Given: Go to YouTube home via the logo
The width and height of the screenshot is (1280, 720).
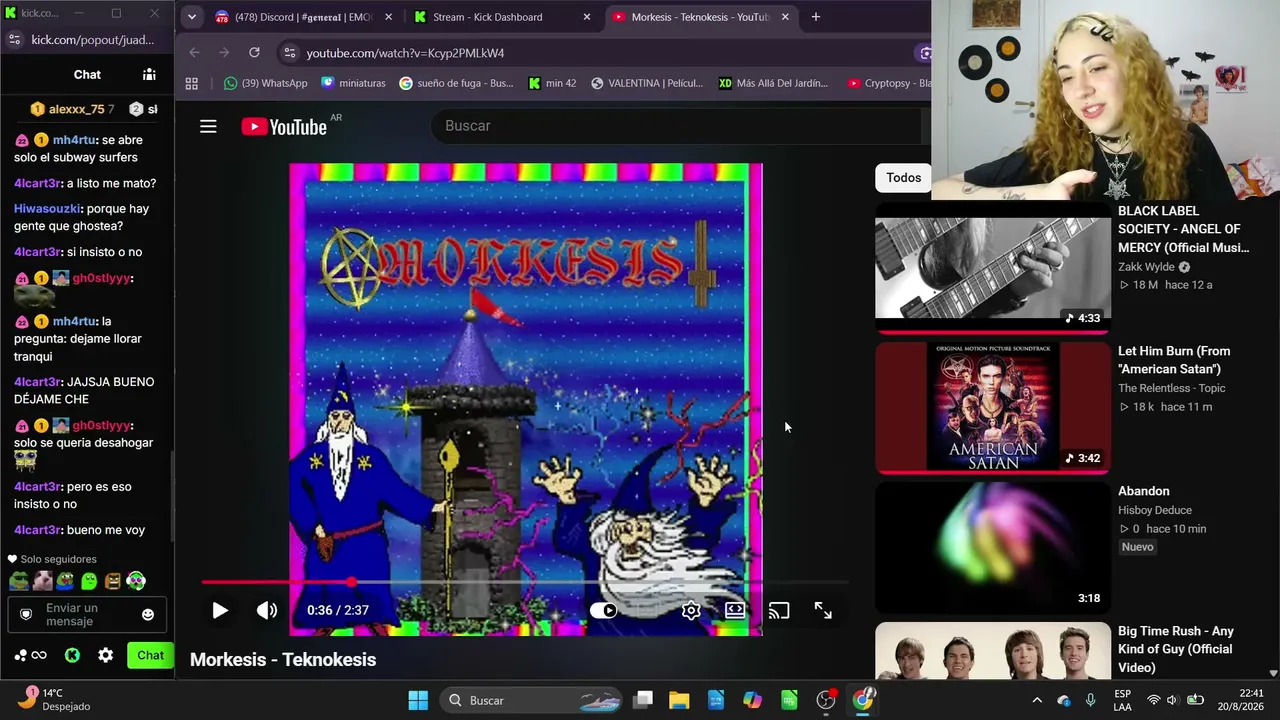Looking at the screenshot, I should point(284,126).
